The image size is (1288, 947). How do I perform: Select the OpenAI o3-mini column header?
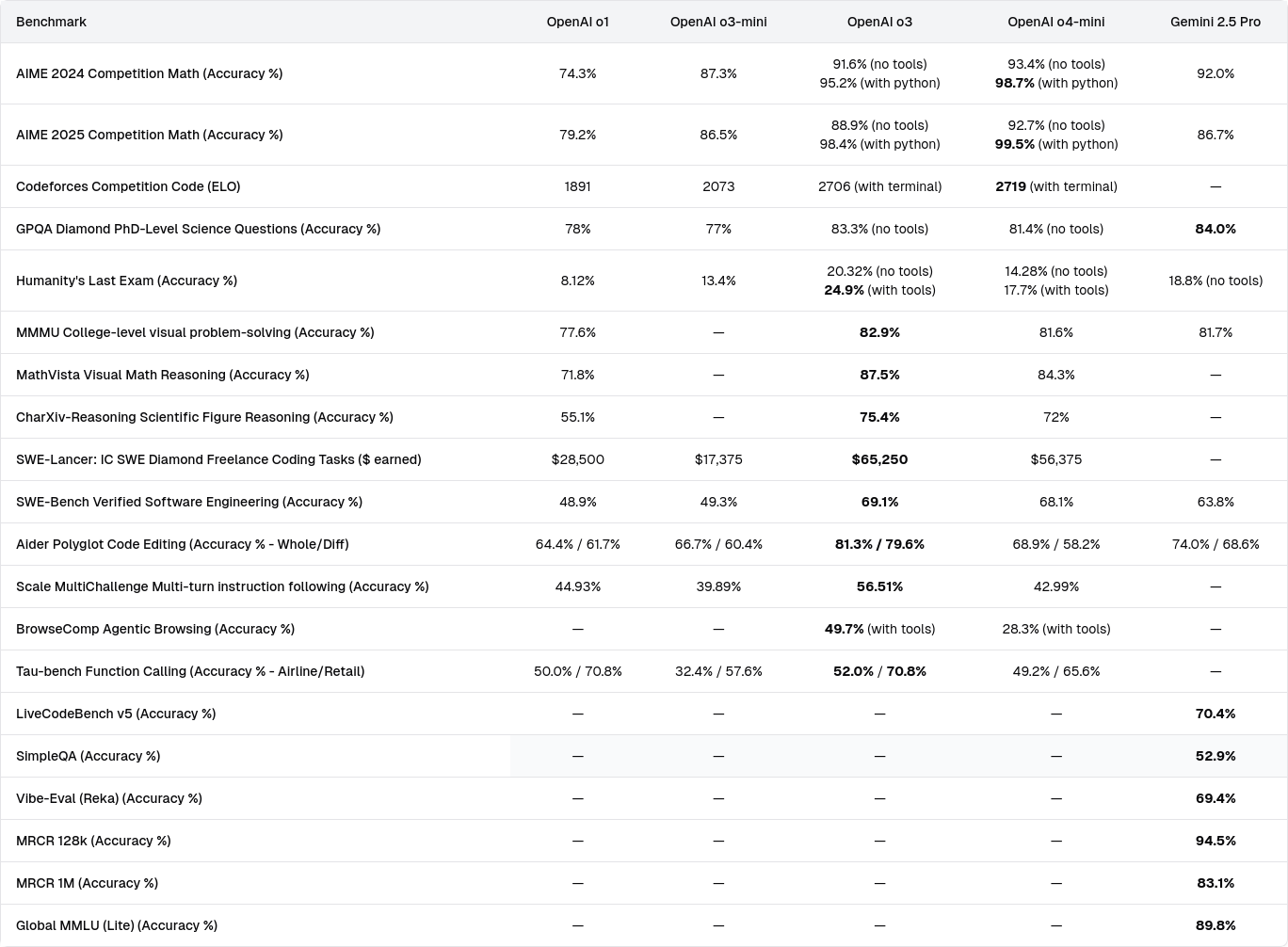coord(718,22)
